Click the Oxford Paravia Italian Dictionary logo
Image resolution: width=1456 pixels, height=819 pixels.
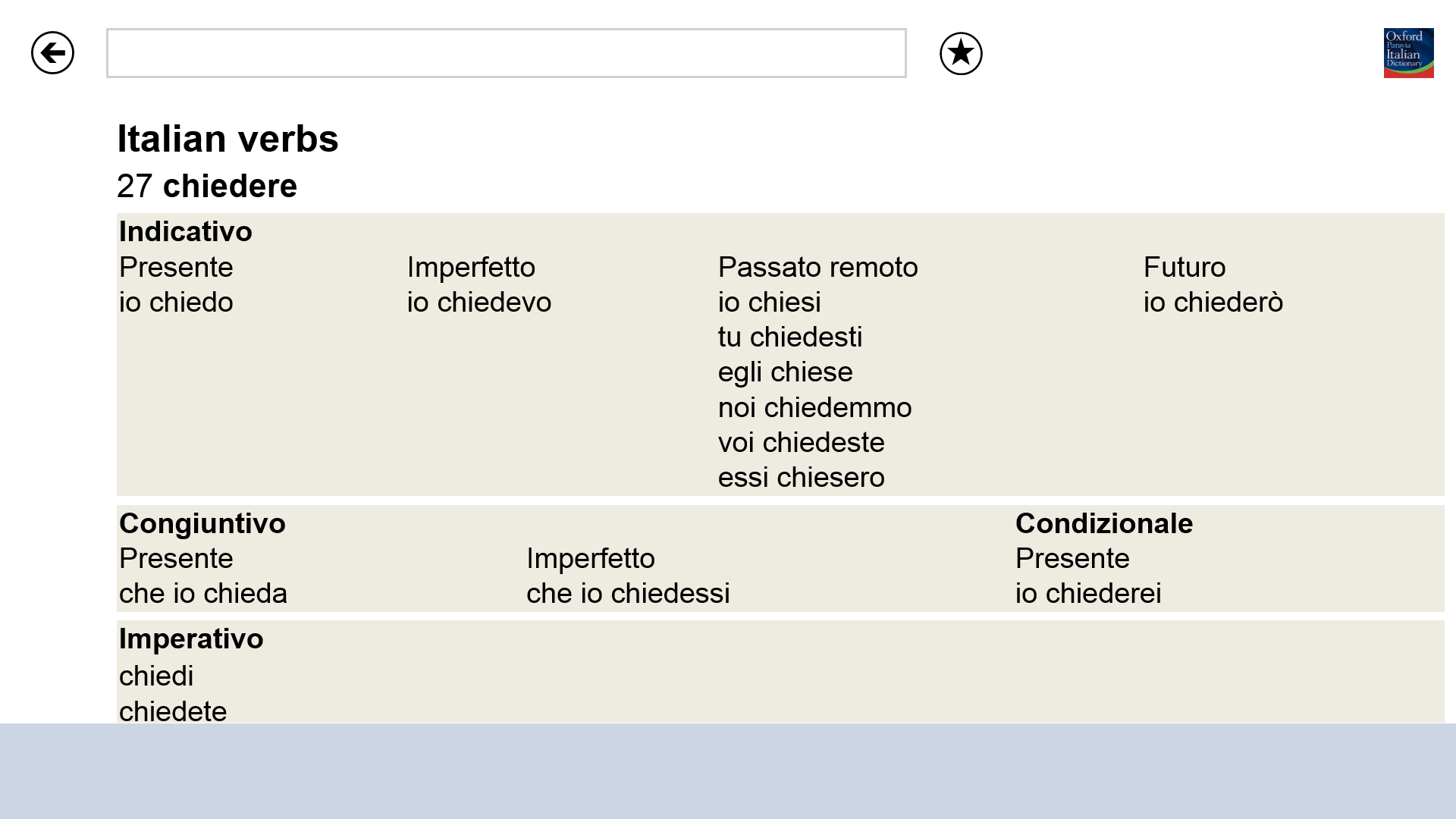point(1408,53)
